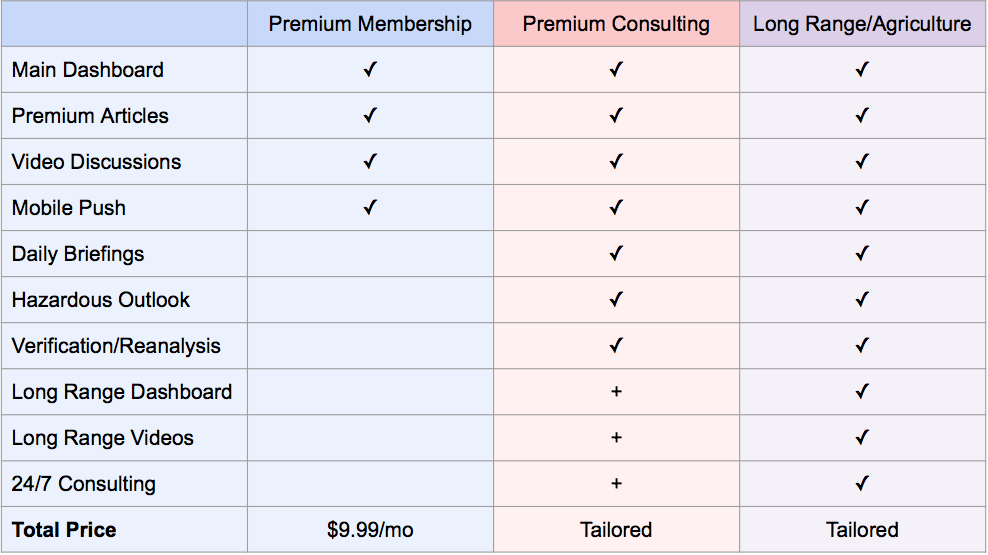Screen dimensions: 988x555
Task: Click Hazardous Outlook checkmark under Long Range/Agriculture
Action: click(863, 299)
